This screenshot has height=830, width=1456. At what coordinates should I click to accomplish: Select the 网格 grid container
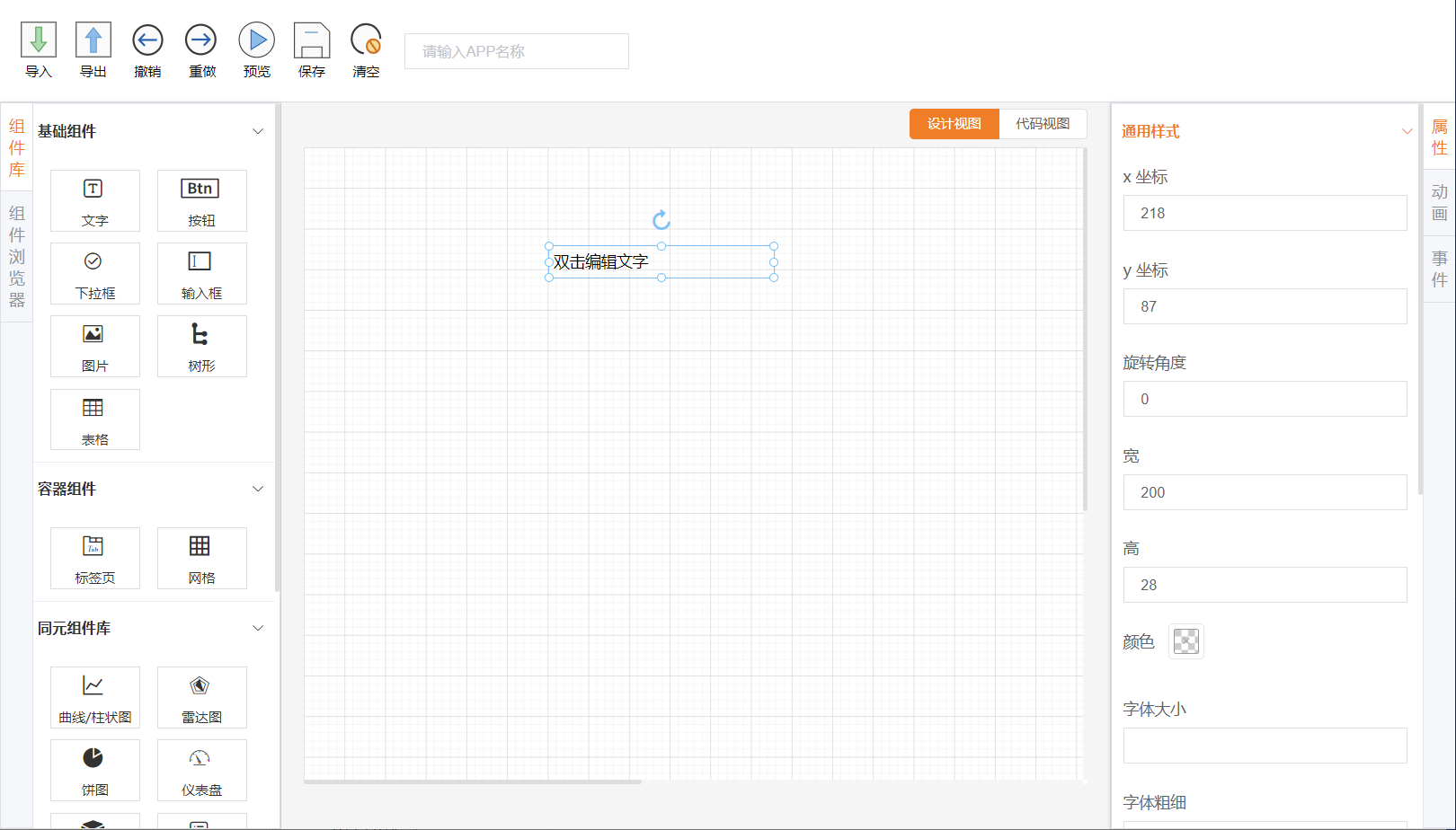201,558
